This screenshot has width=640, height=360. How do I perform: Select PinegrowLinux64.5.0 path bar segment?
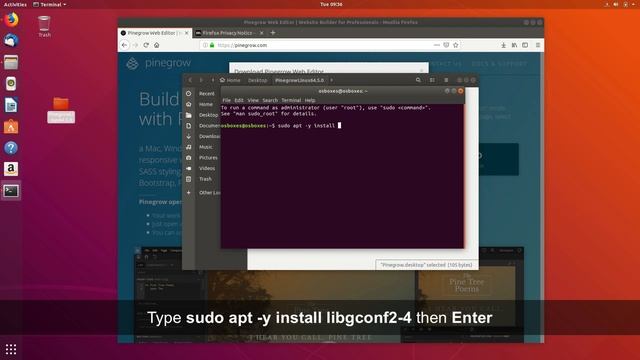(299, 80)
